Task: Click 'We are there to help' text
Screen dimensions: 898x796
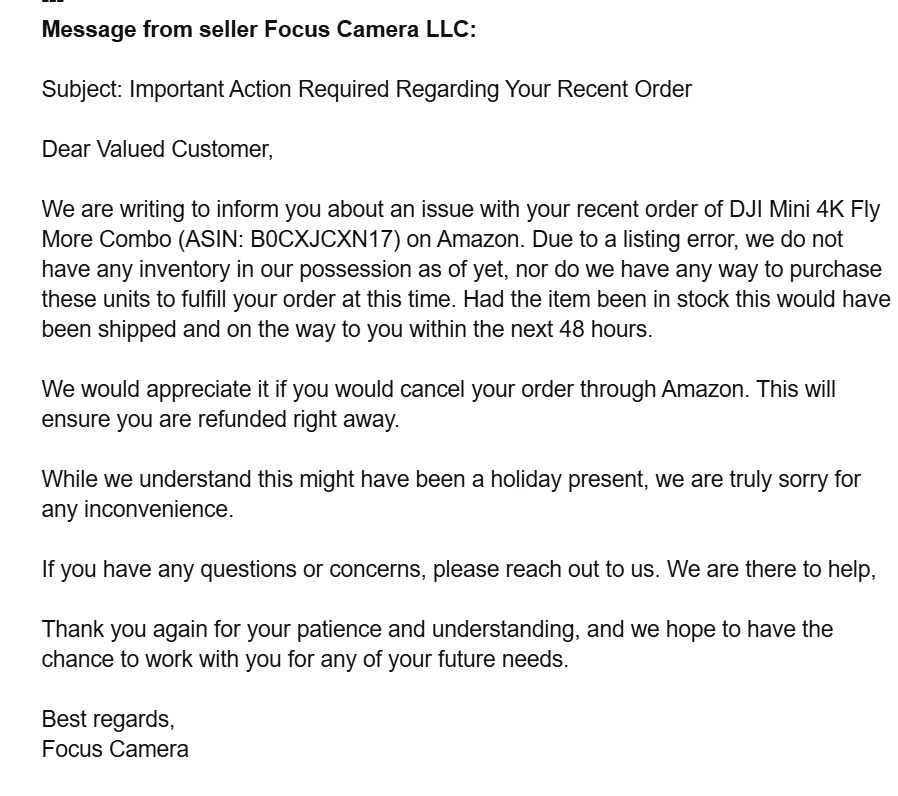Action: tap(771, 569)
